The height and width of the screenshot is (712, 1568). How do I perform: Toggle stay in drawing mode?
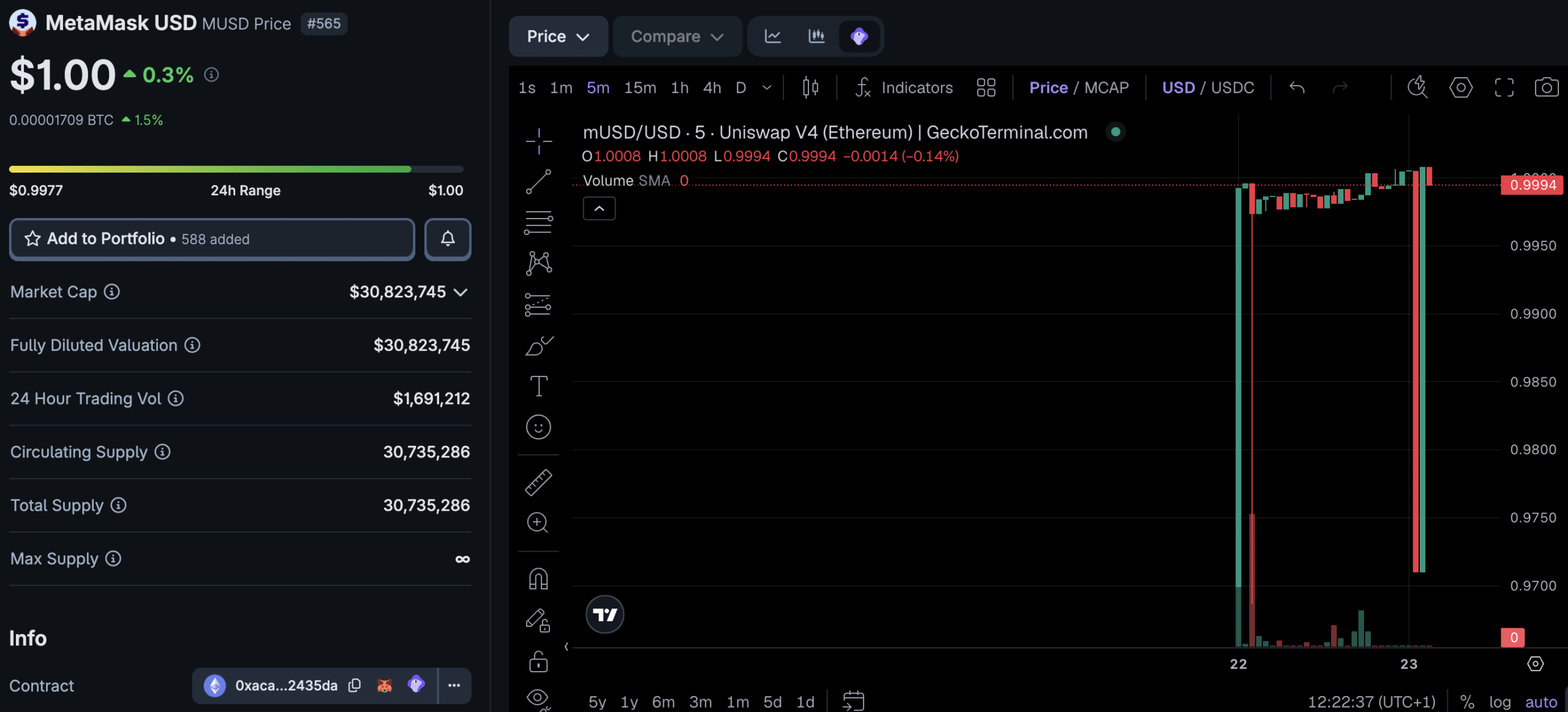(x=538, y=620)
